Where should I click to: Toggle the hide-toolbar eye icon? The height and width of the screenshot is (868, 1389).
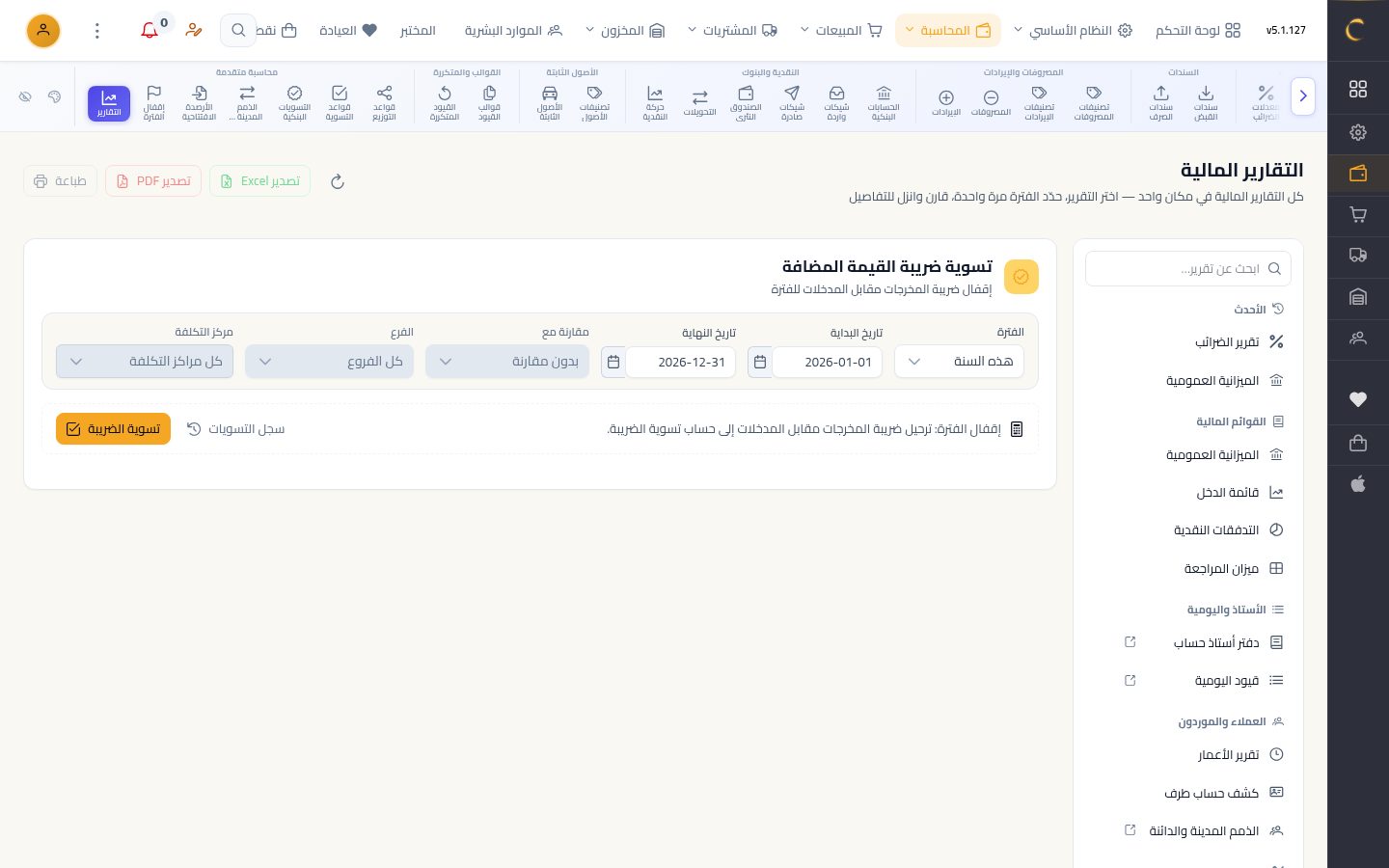25,96
